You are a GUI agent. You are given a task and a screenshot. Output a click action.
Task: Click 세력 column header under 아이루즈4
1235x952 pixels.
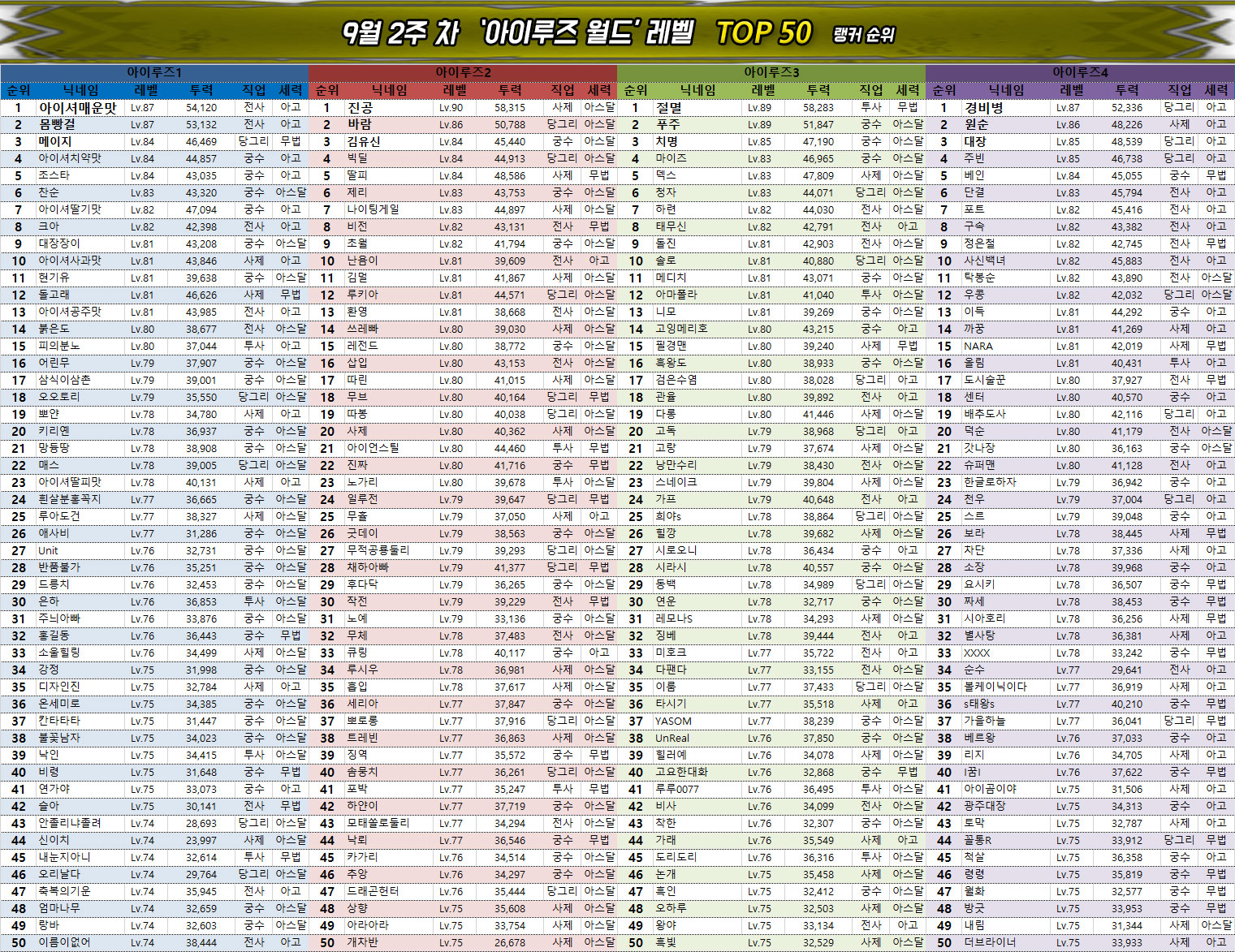[1216, 90]
